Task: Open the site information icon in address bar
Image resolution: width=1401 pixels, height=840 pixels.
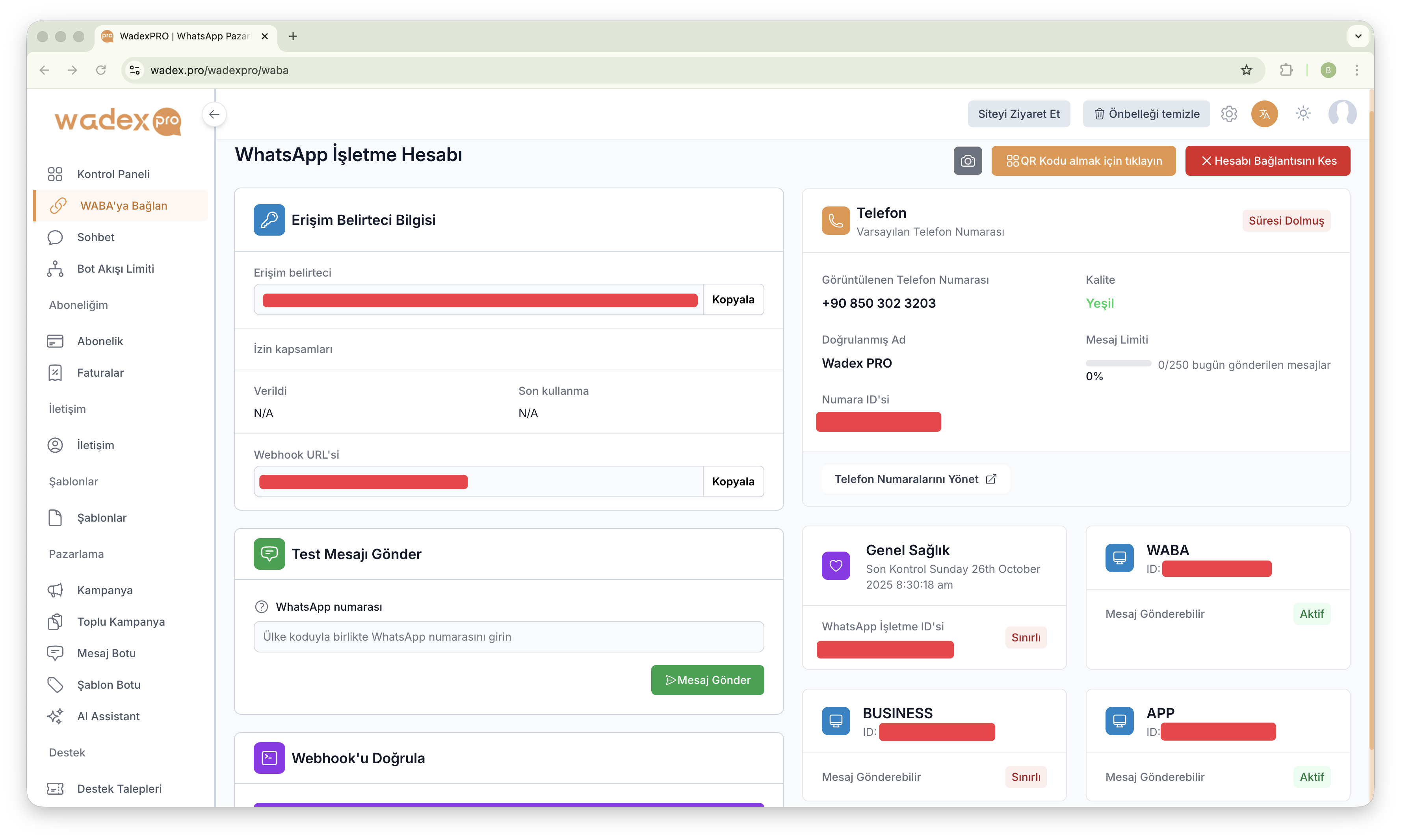Action: tap(135, 70)
